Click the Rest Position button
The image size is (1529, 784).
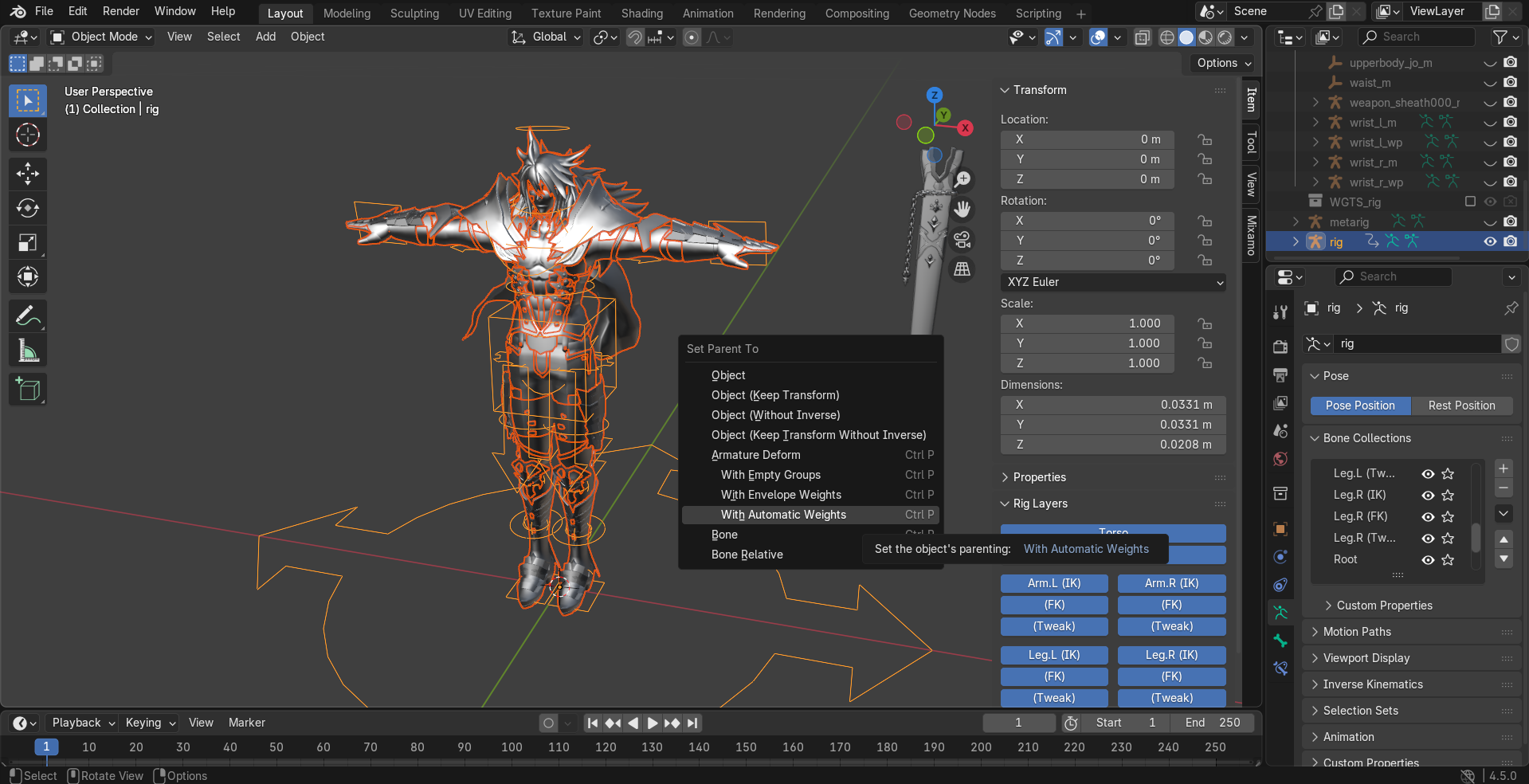(1461, 406)
